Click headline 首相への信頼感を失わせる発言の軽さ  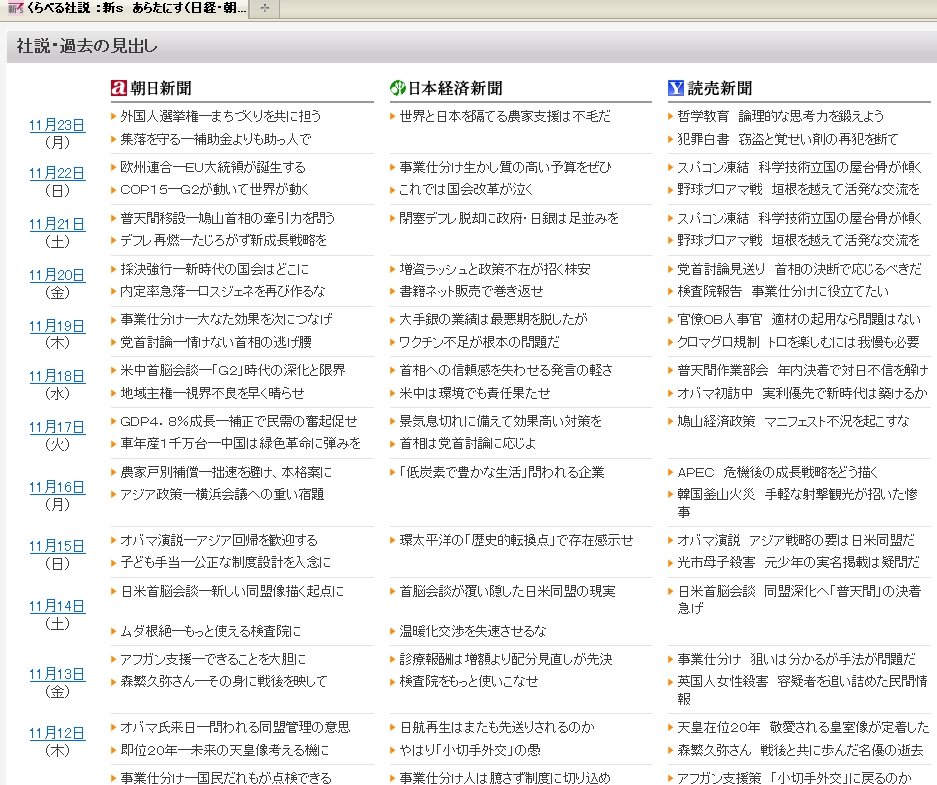tap(506, 370)
